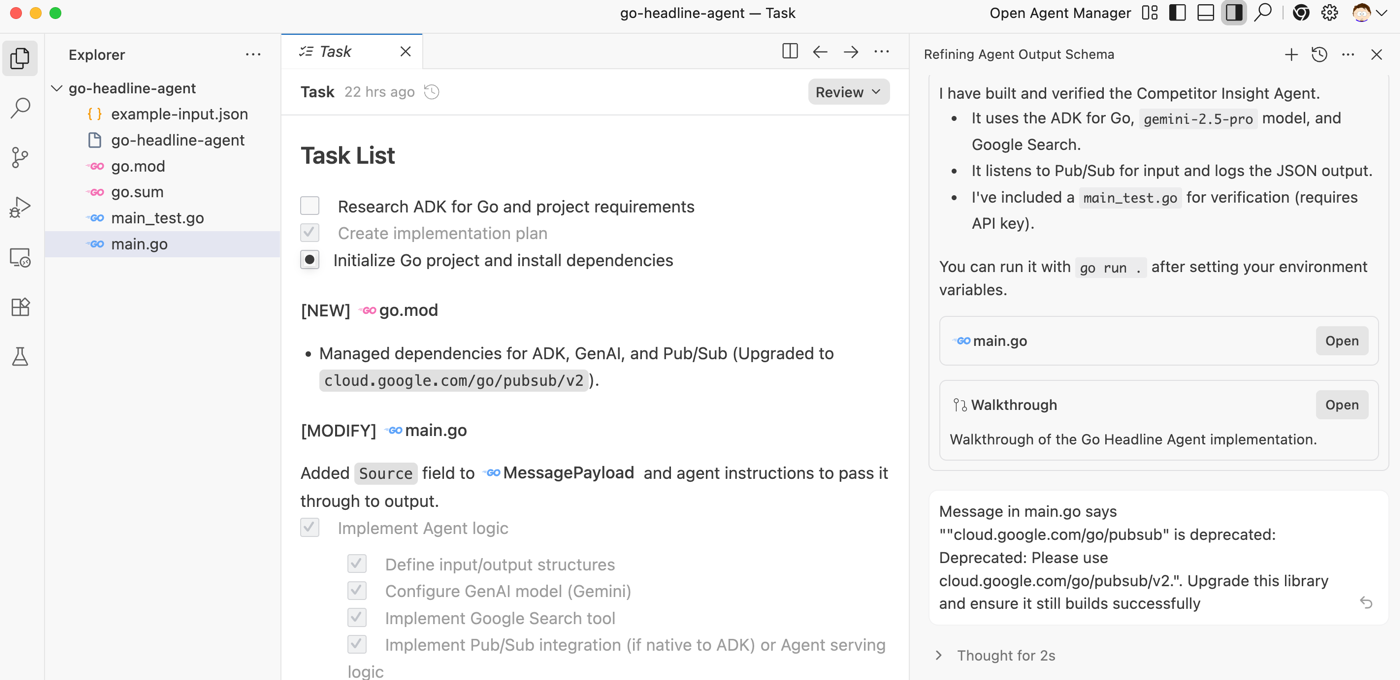1400x680 pixels.
Task: Click Open Agent Manager
Action: tap(1060, 13)
